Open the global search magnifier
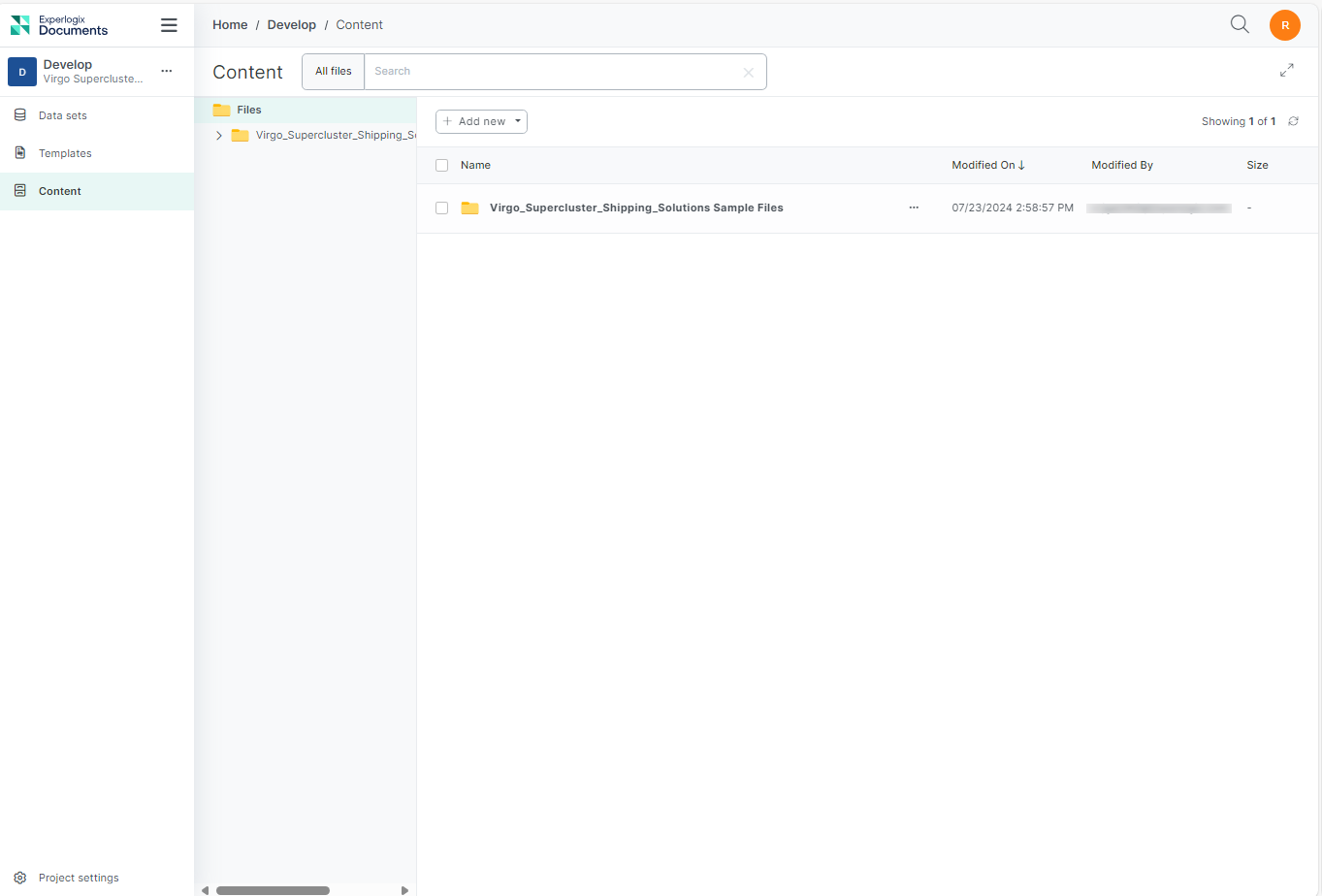 pyautogui.click(x=1240, y=24)
